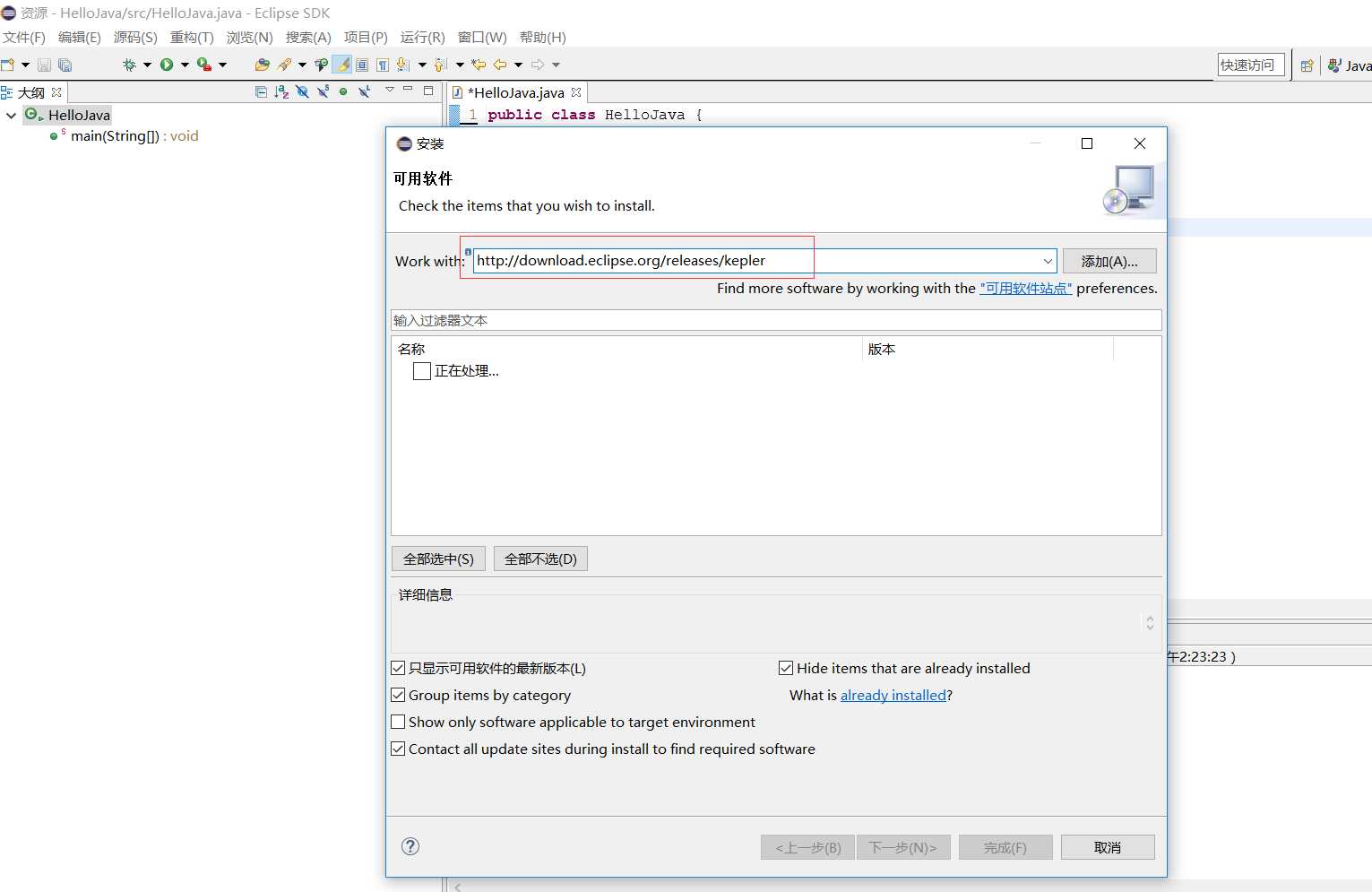Enable Show only software applicable to target environment
This screenshot has height=892, width=1372.
pyautogui.click(x=399, y=722)
